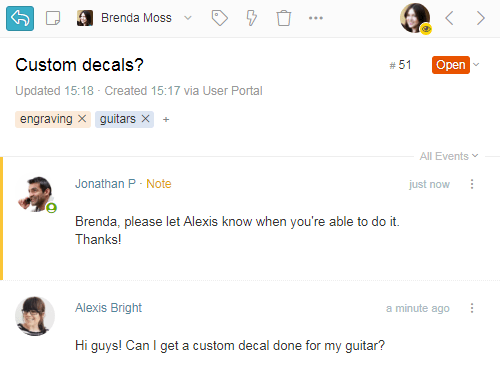The height and width of the screenshot is (386, 500).
Task: Add a new tag with plus
Action: [166, 119]
